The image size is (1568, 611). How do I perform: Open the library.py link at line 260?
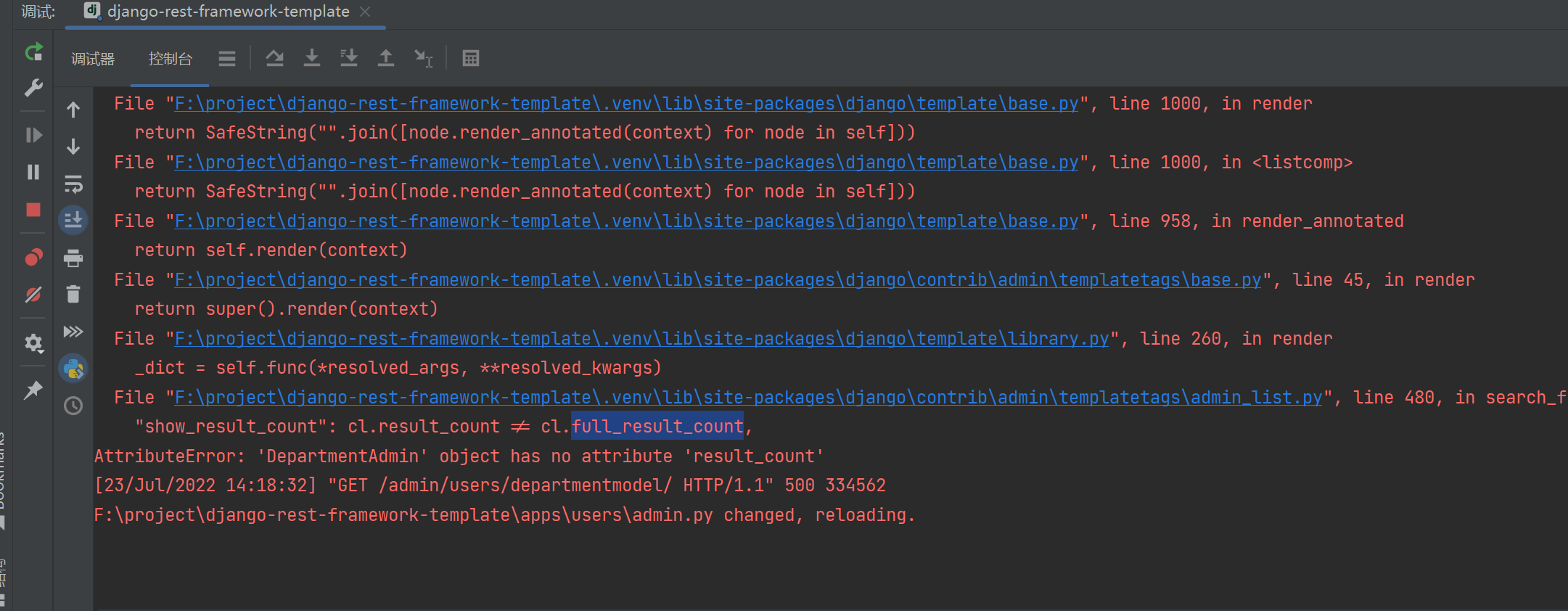pos(642,339)
